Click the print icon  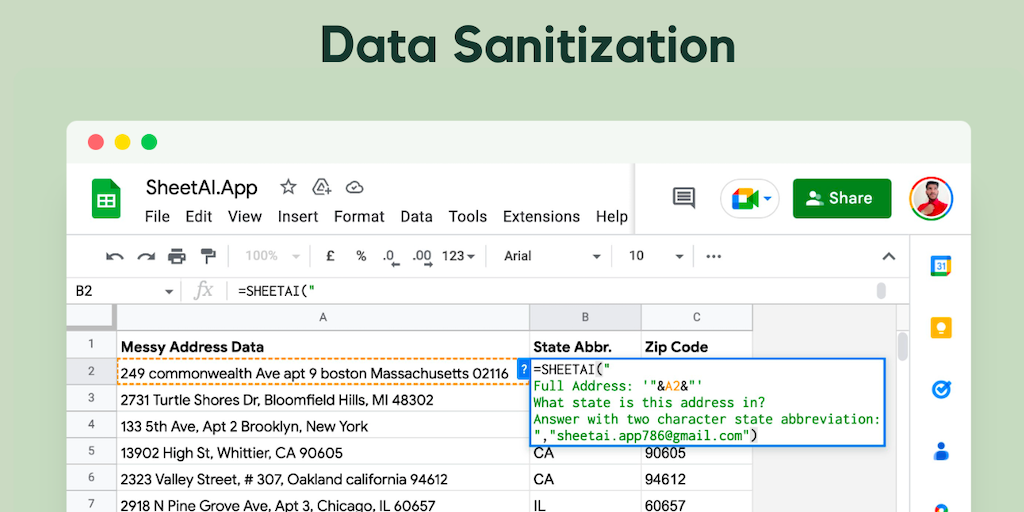177,256
